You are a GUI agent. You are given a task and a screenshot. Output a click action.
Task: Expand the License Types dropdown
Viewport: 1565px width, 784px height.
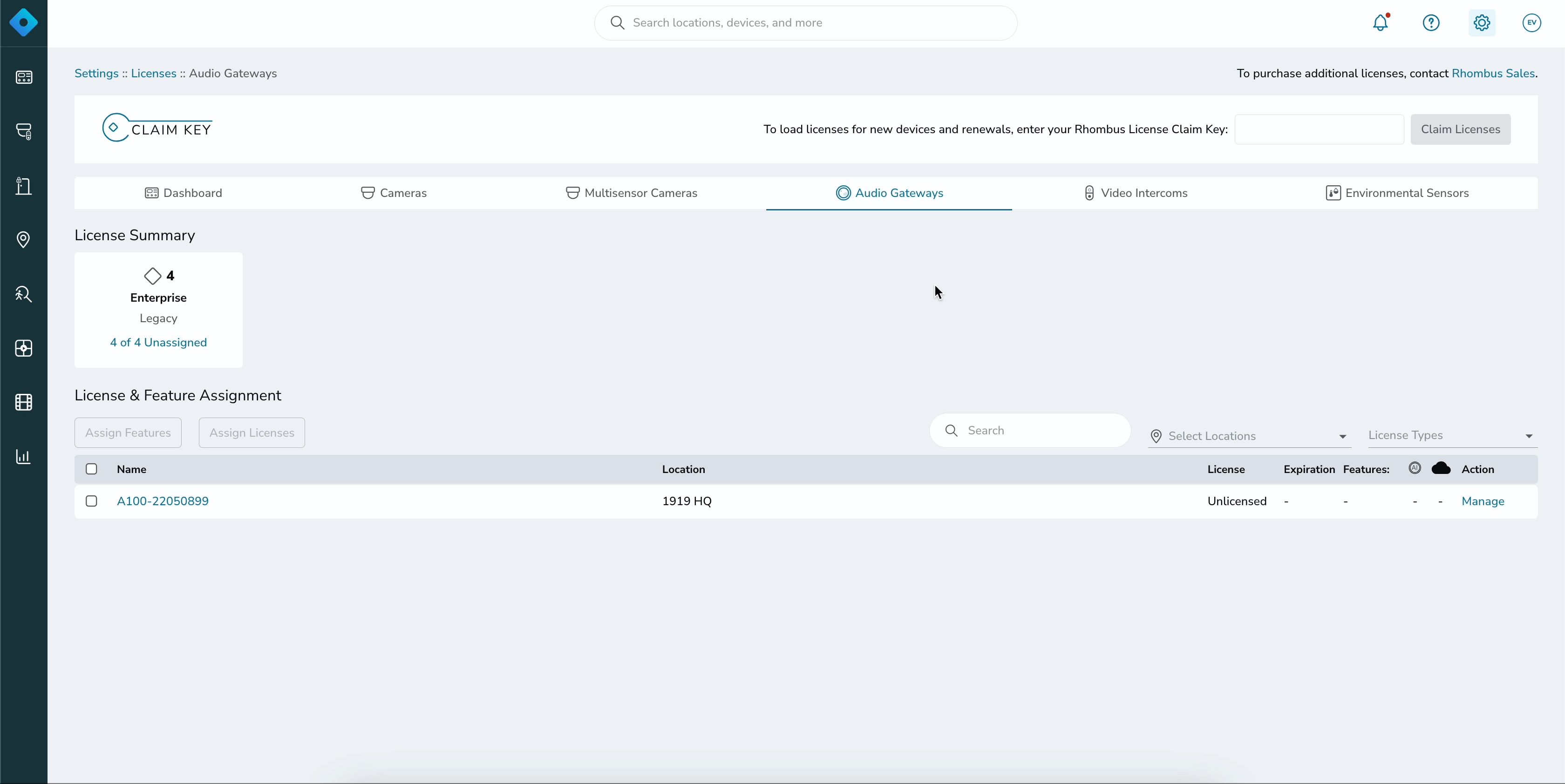[x=1453, y=435]
